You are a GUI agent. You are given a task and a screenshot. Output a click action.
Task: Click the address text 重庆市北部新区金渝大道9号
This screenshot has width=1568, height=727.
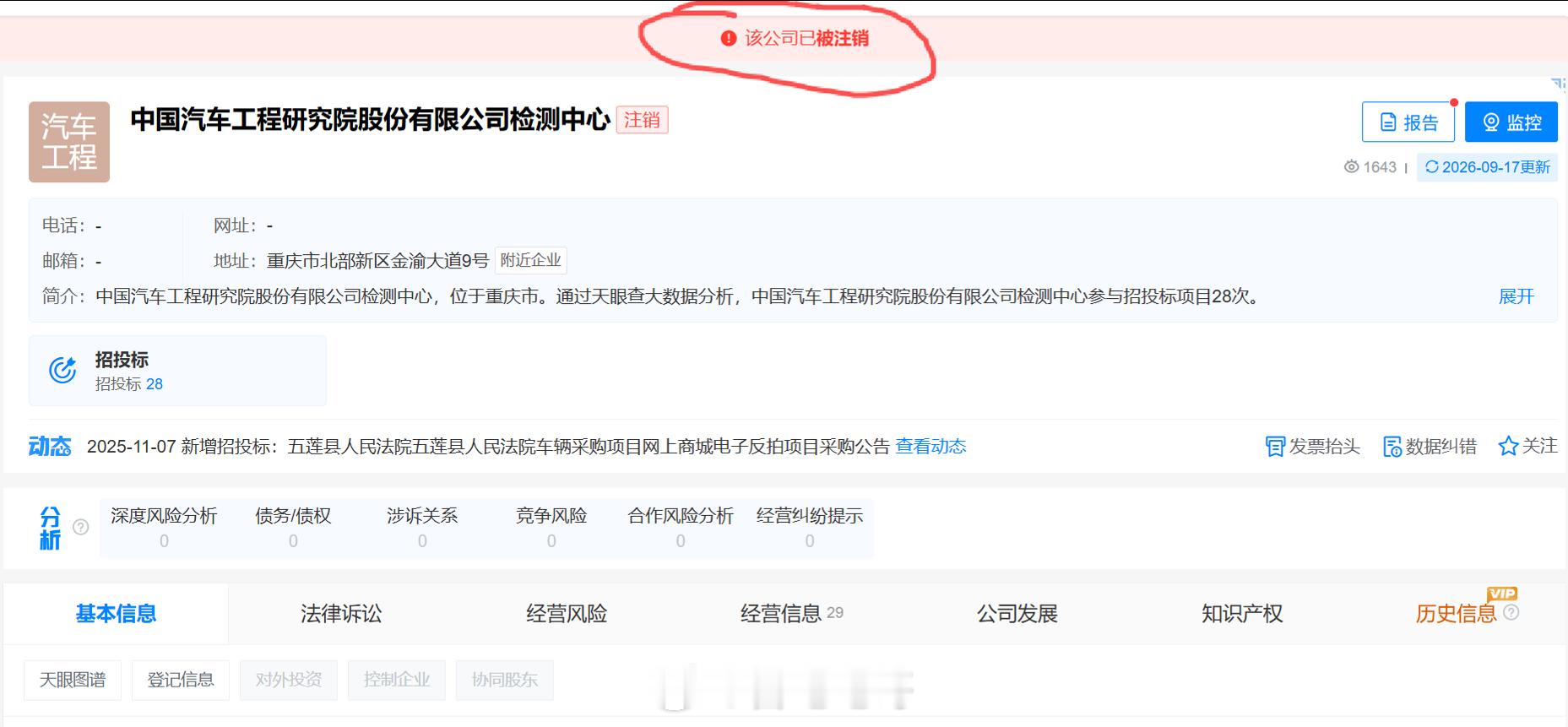pos(378,261)
